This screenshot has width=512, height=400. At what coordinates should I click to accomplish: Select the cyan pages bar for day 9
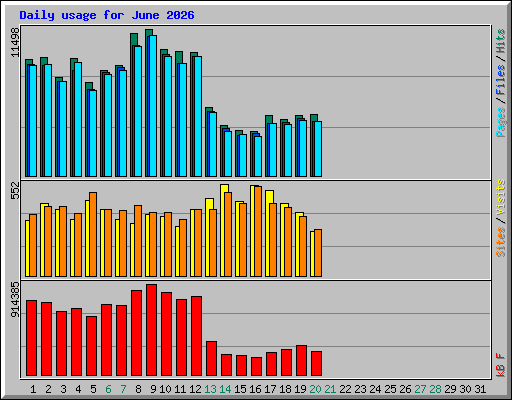click(153, 106)
